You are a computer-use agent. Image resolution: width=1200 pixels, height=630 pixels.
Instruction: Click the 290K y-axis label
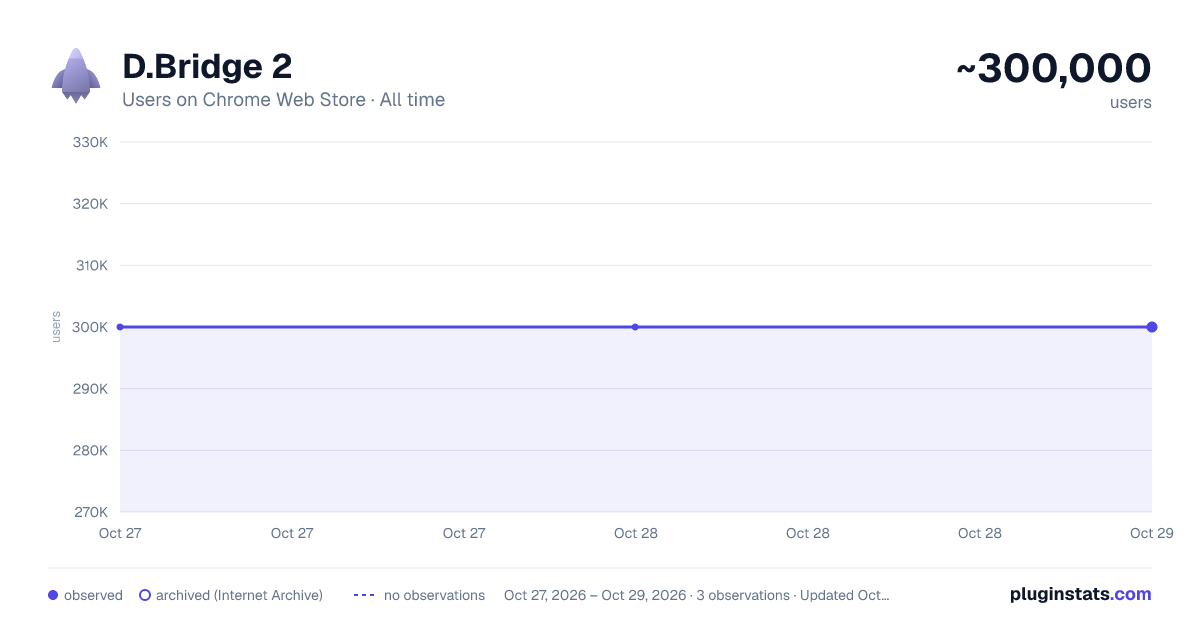tap(90, 389)
